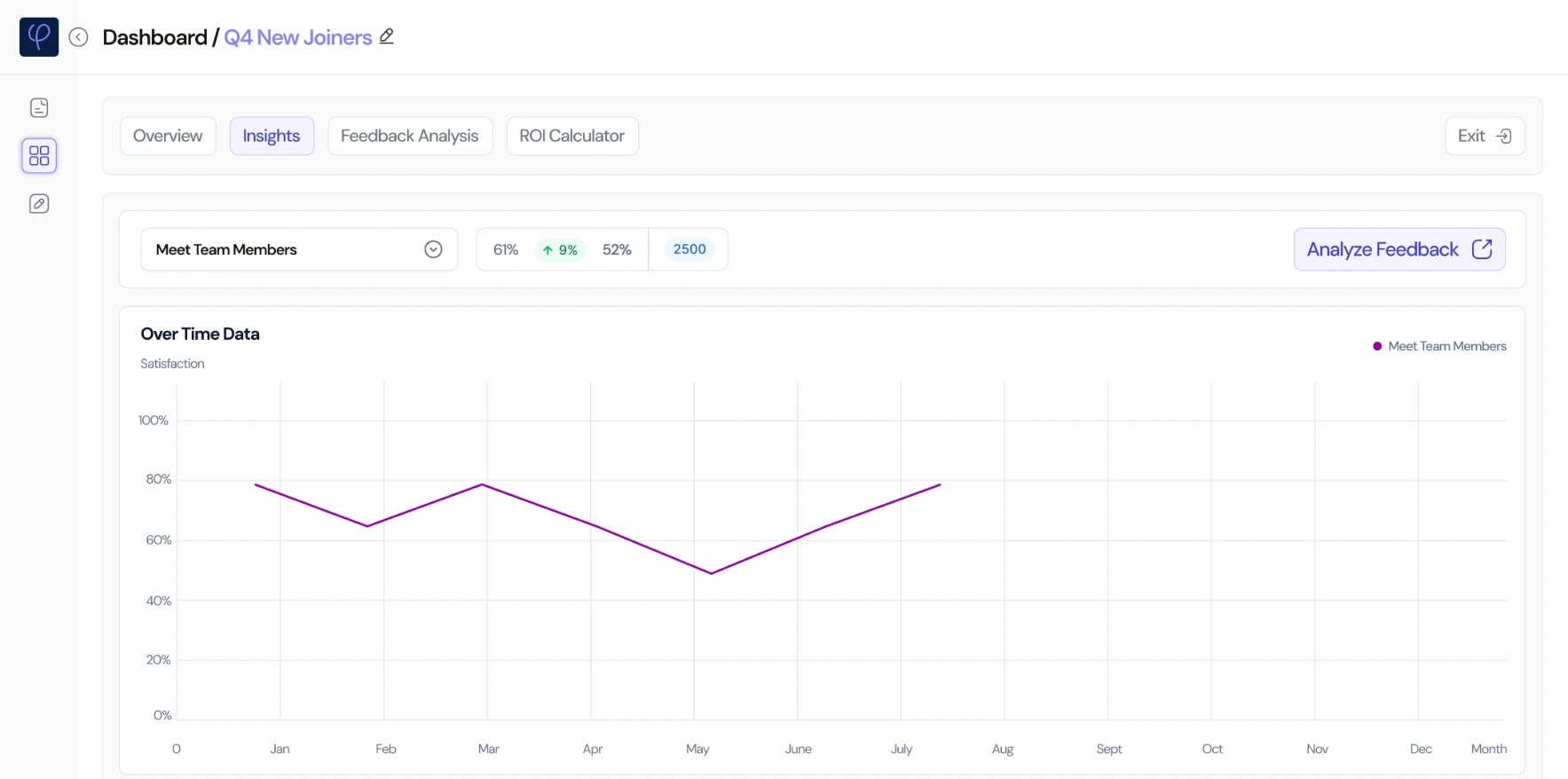
Task: Click external link icon on Analyze Feedback
Action: 1482,249
